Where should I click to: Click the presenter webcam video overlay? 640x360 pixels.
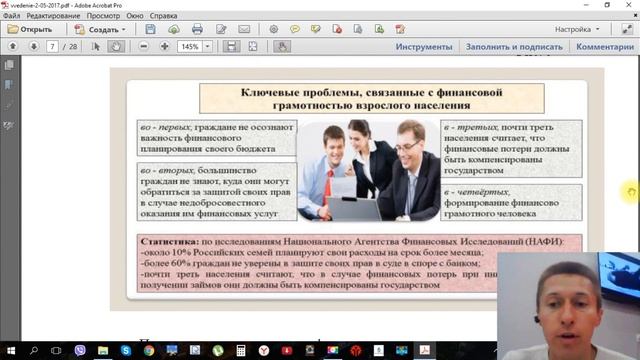pos(569,306)
